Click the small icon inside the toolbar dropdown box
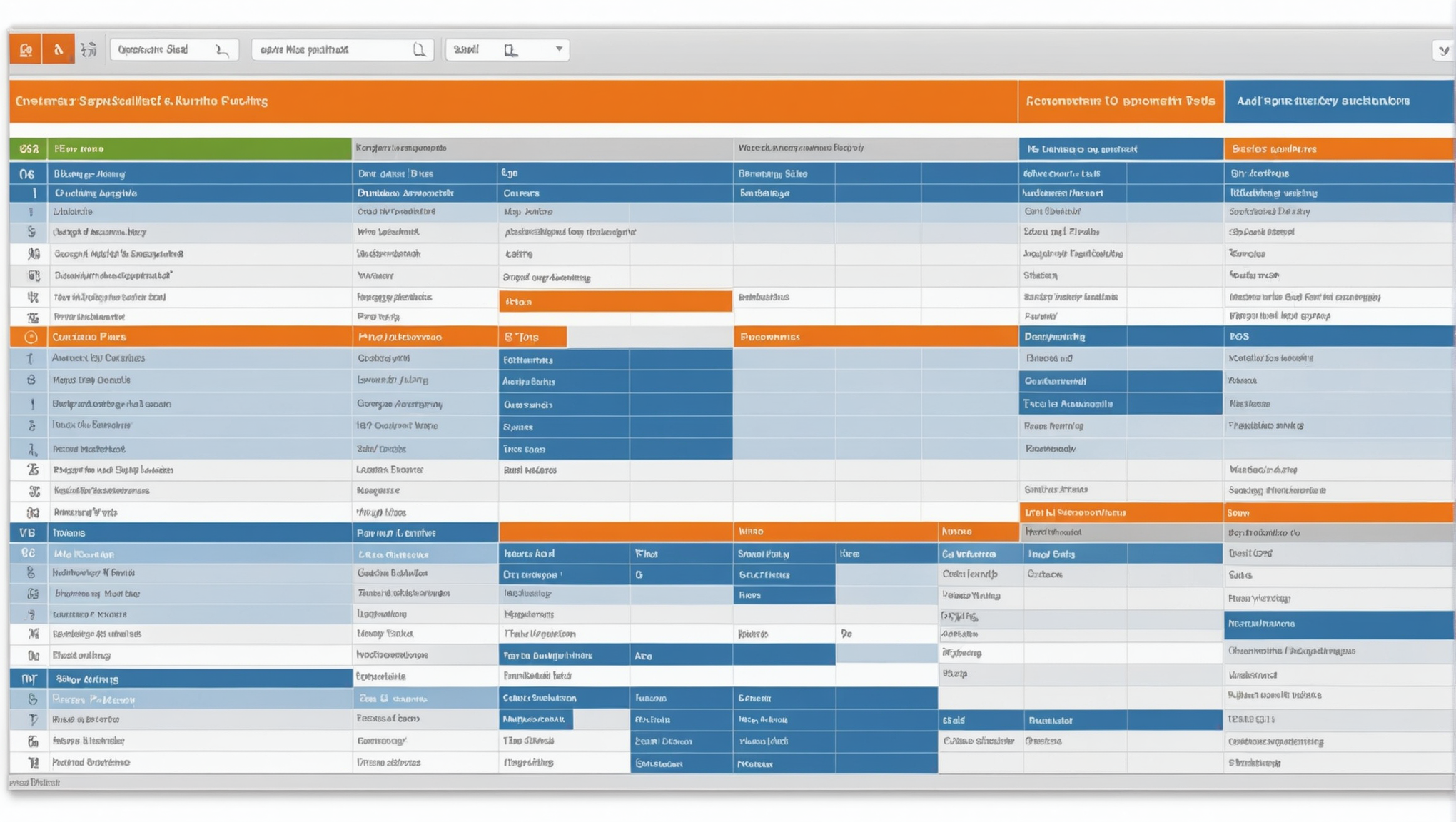Screen dimensions: 1456x822 (x=510, y=50)
